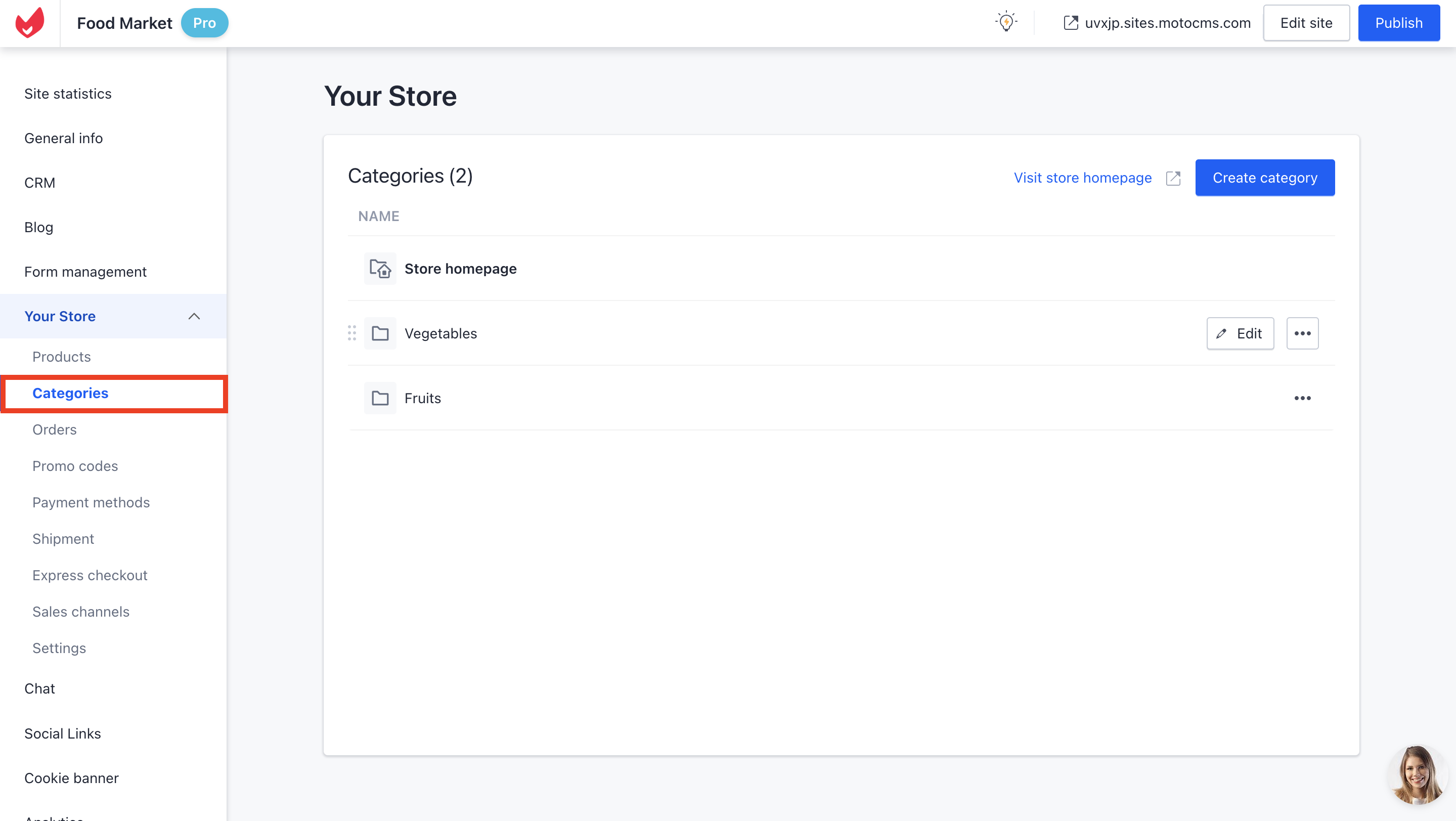
Task: Go to CRM section
Action: (39, 183)
